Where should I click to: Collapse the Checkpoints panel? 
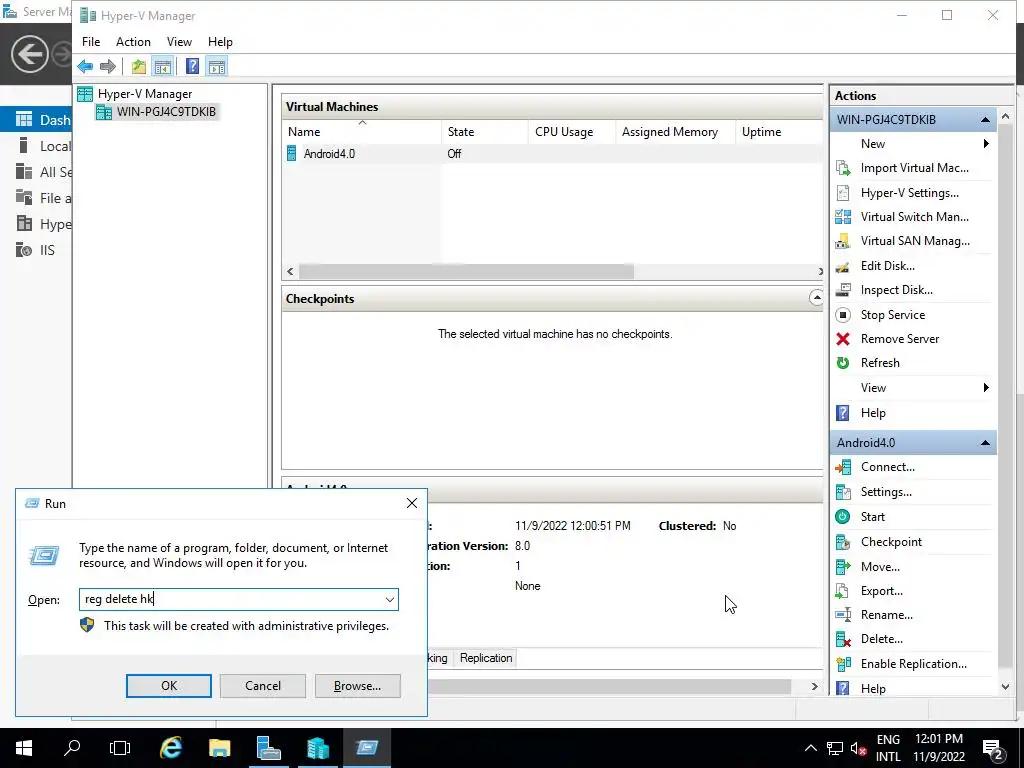[x=816, y=298]
